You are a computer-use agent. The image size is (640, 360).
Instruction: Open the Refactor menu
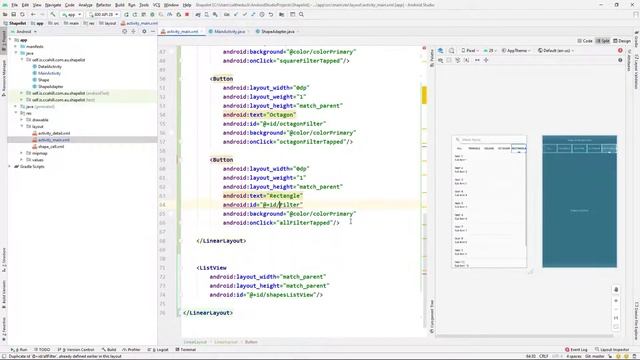(103, 5)
